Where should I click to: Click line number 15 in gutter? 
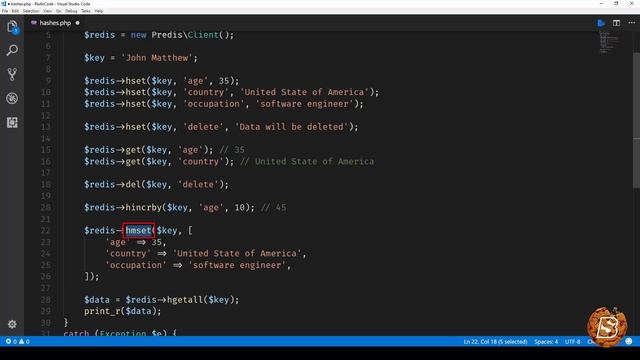tap(46, 150)
